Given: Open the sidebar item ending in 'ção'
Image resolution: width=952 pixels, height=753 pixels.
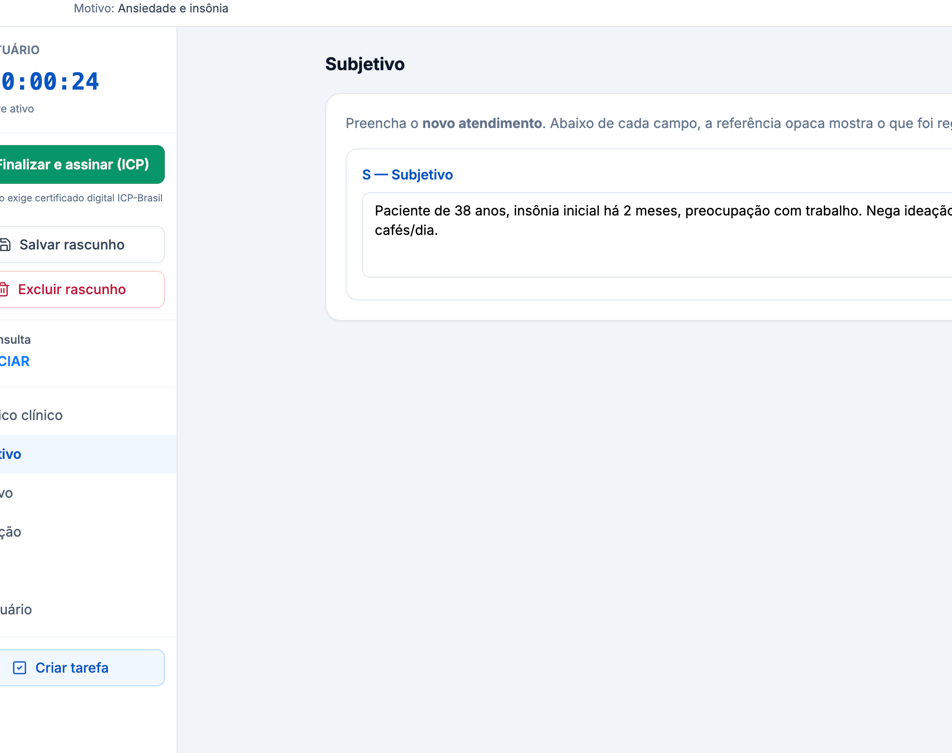Looking at the screenshot, I should [x=88, y=532].
